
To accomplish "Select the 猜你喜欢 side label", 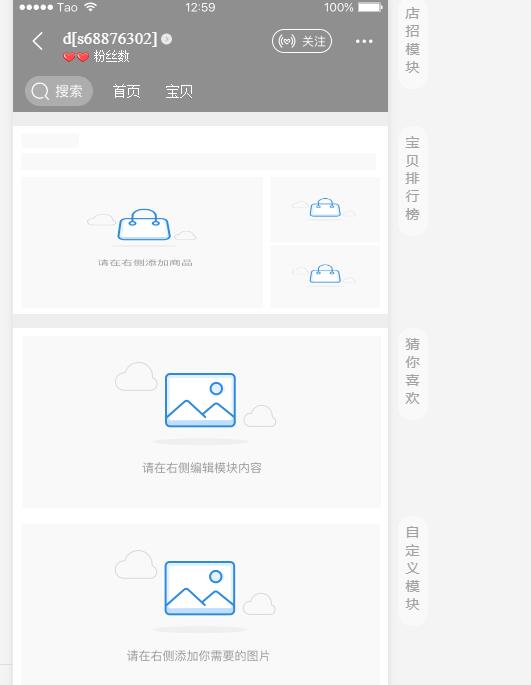I will click(x=412, y=371).
